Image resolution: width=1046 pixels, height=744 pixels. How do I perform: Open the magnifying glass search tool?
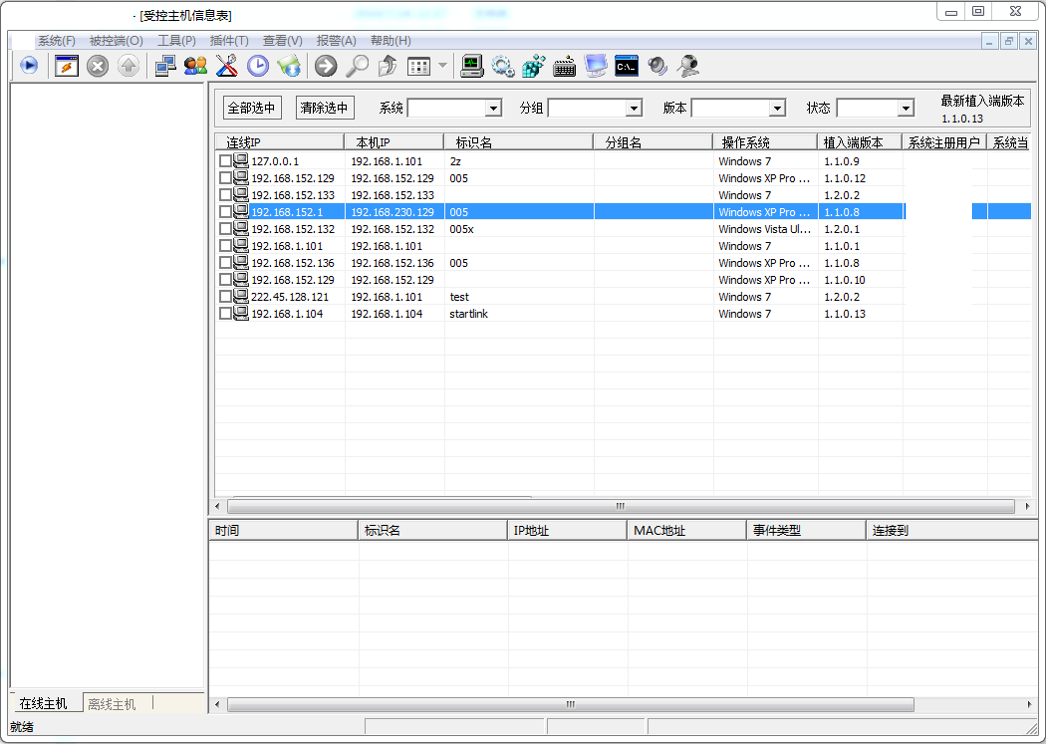[357, 66]
